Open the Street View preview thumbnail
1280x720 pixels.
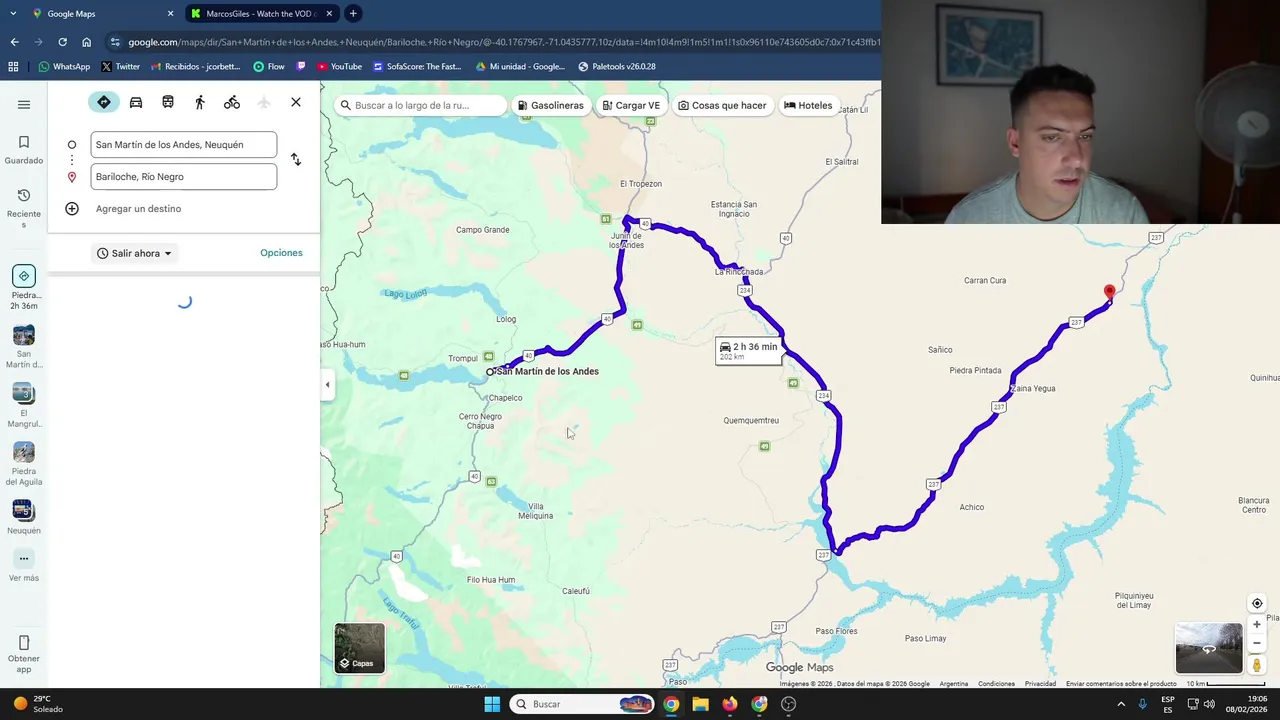[x=1209, y=648]
